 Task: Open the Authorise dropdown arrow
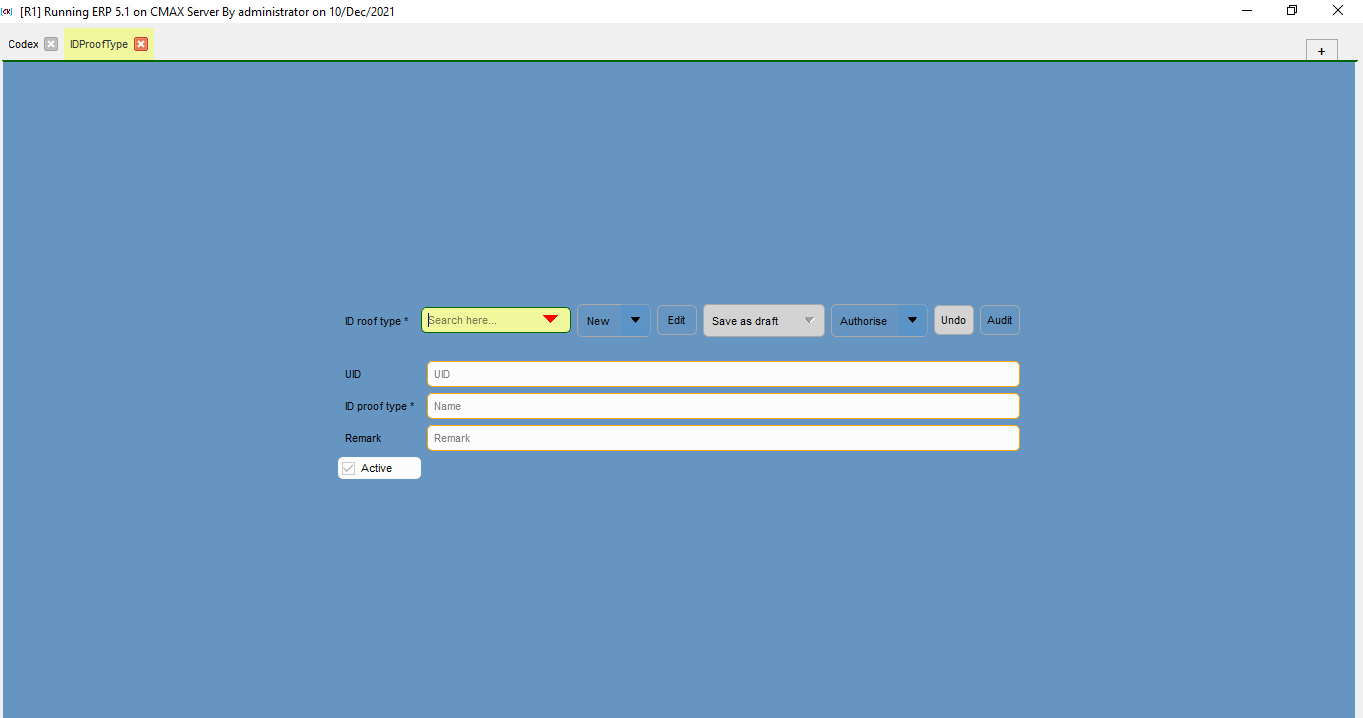coord(912,321)
